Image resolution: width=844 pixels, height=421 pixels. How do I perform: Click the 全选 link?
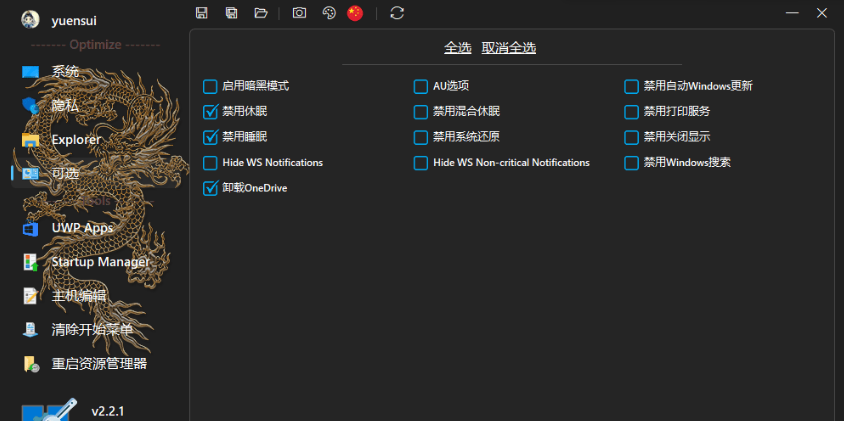click(x=458, y=48)
